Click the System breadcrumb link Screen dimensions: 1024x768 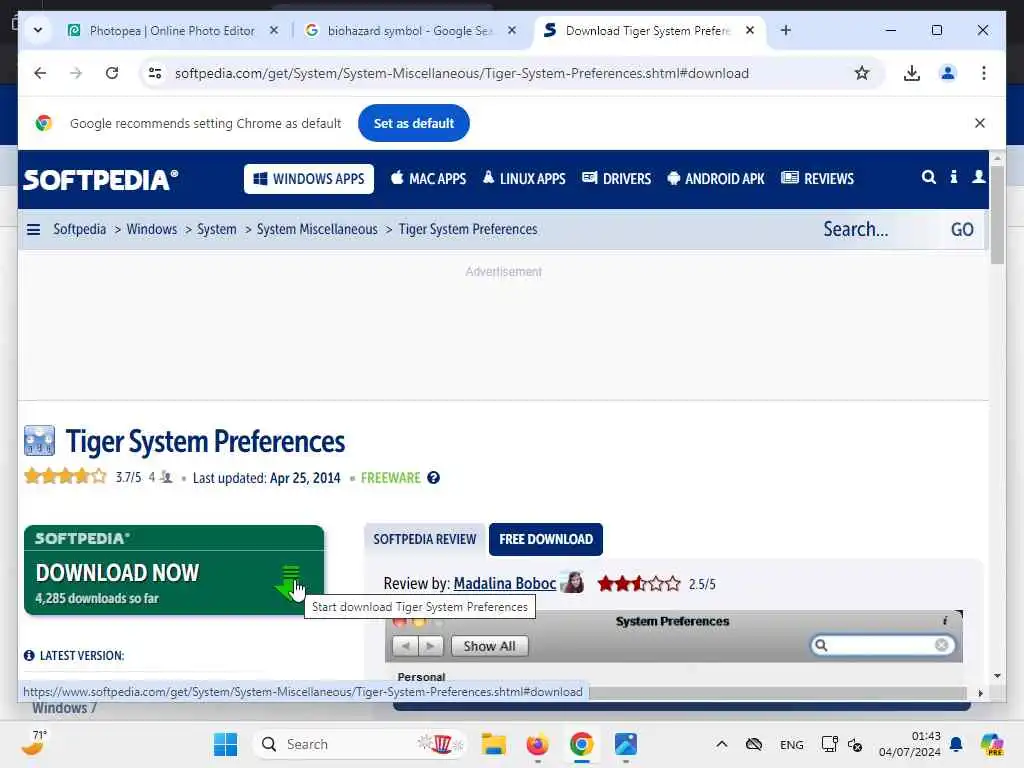click(217, 229)
